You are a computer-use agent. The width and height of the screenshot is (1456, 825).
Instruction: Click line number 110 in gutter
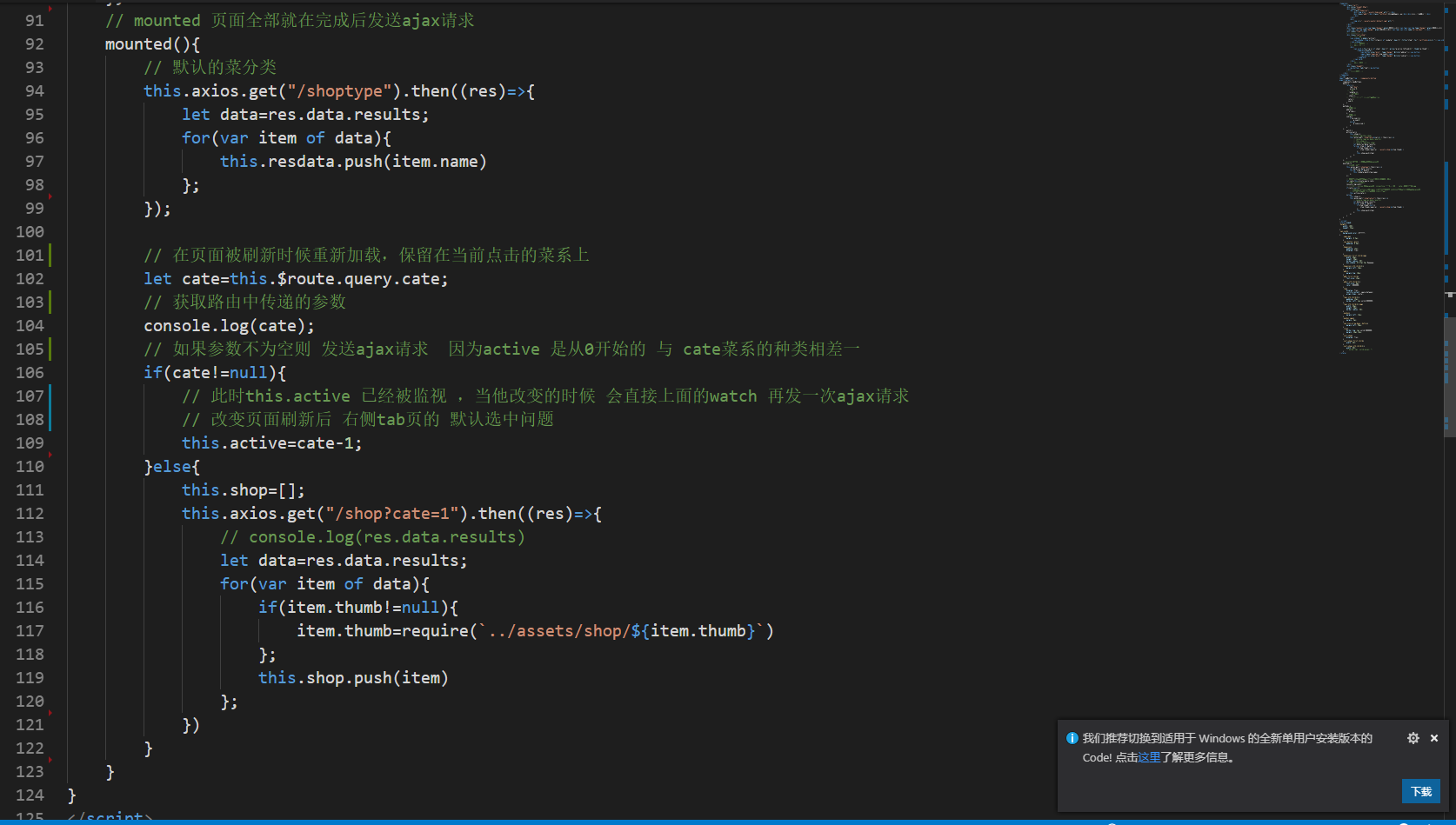click(x=30, y=466)
